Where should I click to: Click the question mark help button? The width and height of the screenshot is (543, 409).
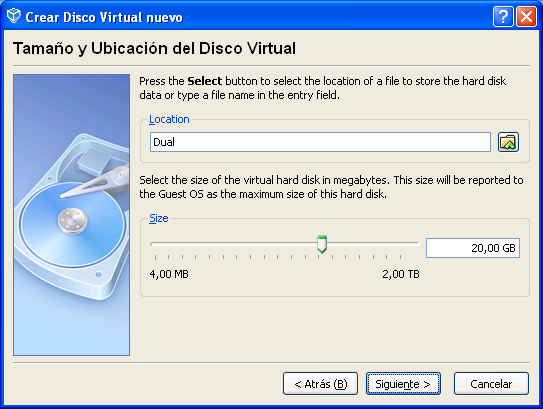503,16
